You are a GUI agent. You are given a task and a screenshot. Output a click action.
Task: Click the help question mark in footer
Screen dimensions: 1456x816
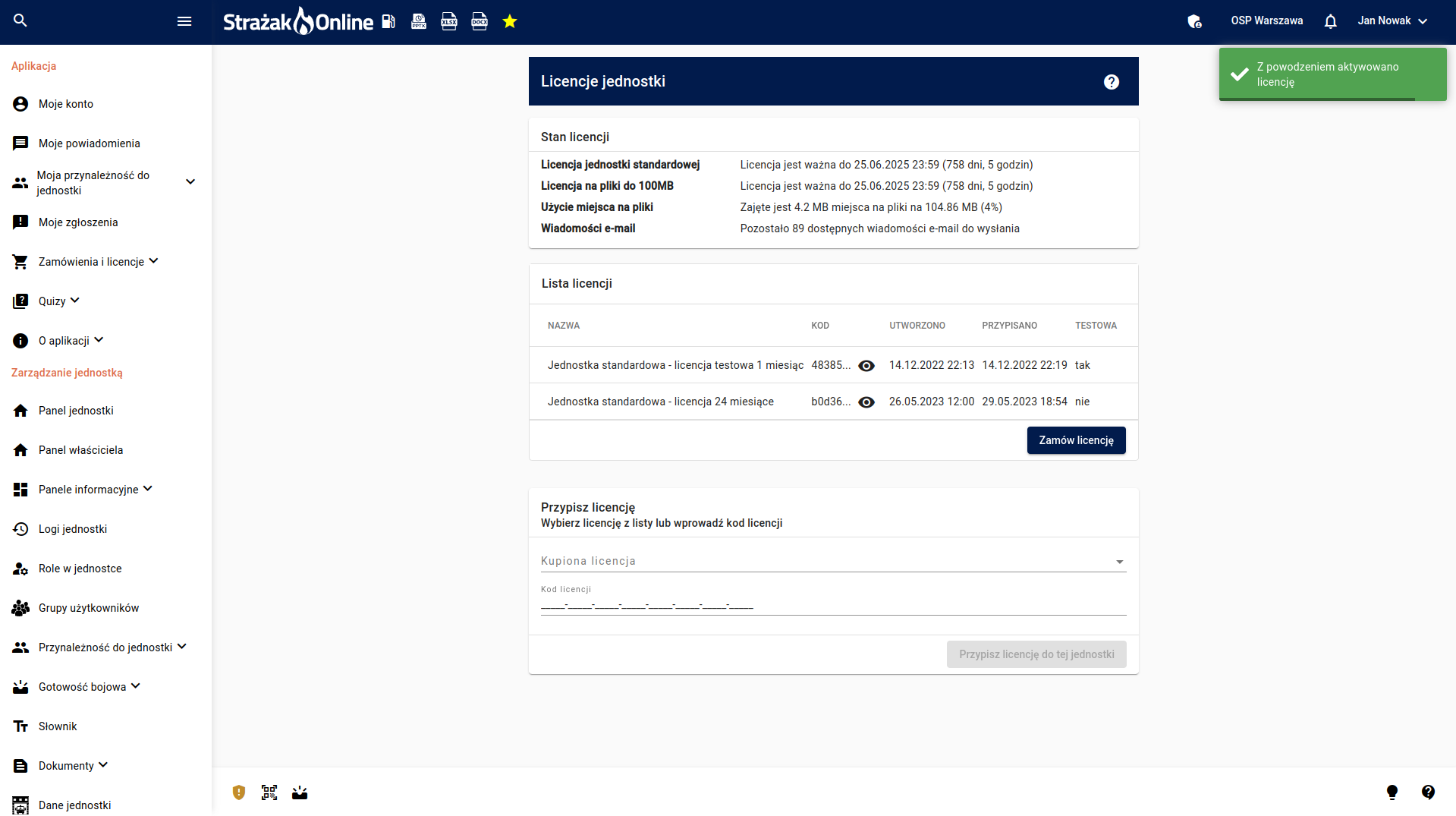(x=1428, y=792)
